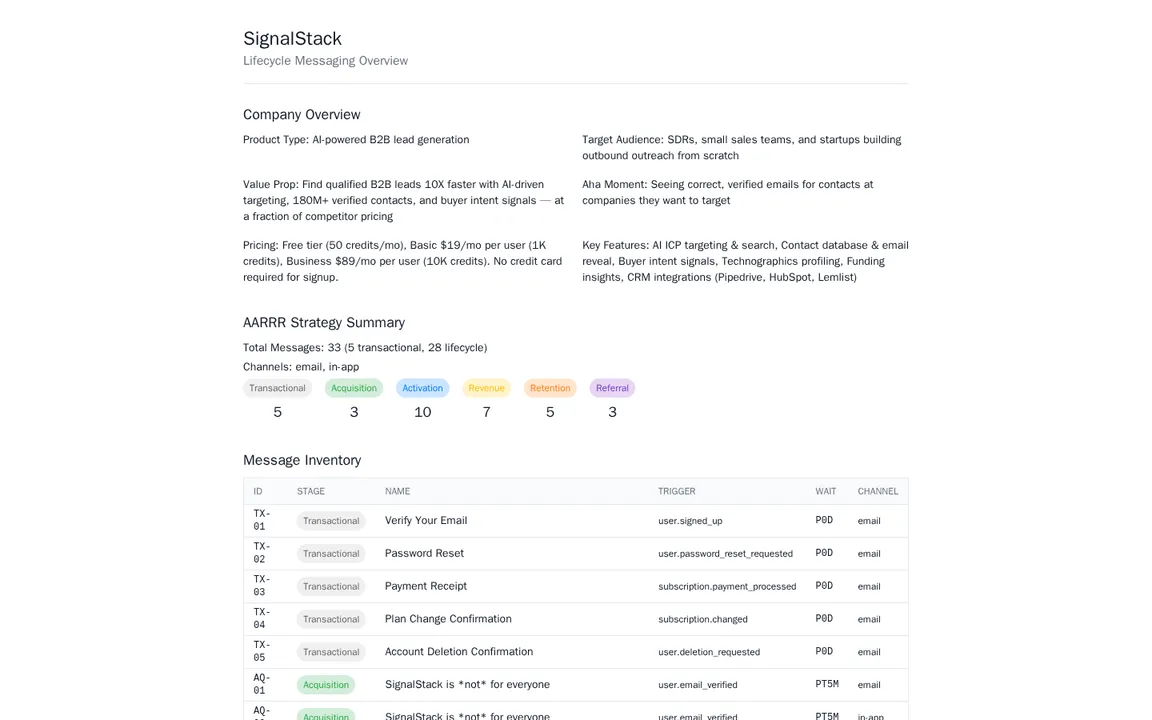Click the CHANNEL column header
This screenshot has width=1152, height=720.
(x=877, y=491)
